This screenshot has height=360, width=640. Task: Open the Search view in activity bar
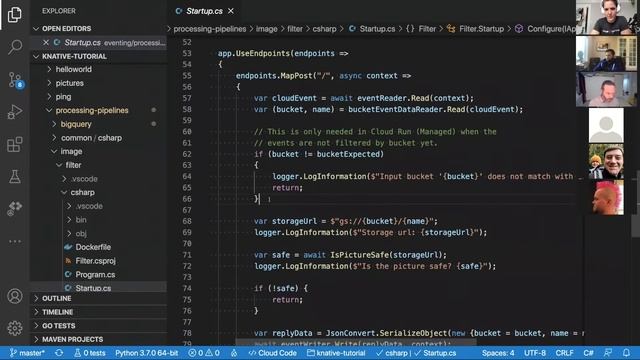pyautogui.click(x=15, y=47)
